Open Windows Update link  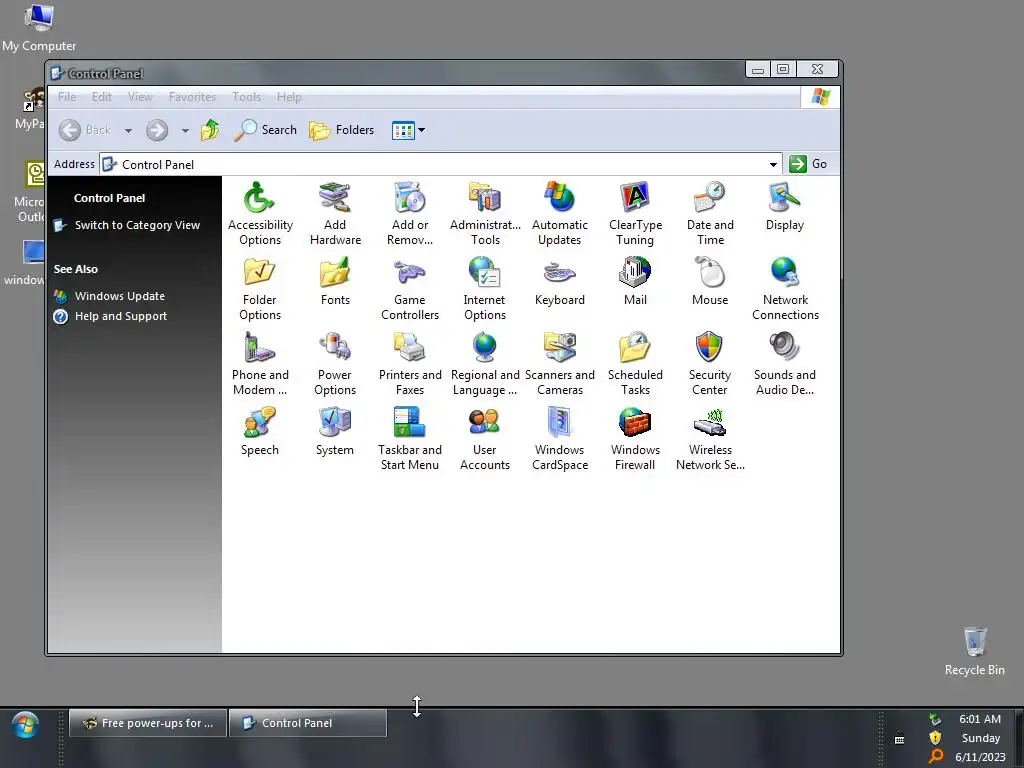pos(120,296)
